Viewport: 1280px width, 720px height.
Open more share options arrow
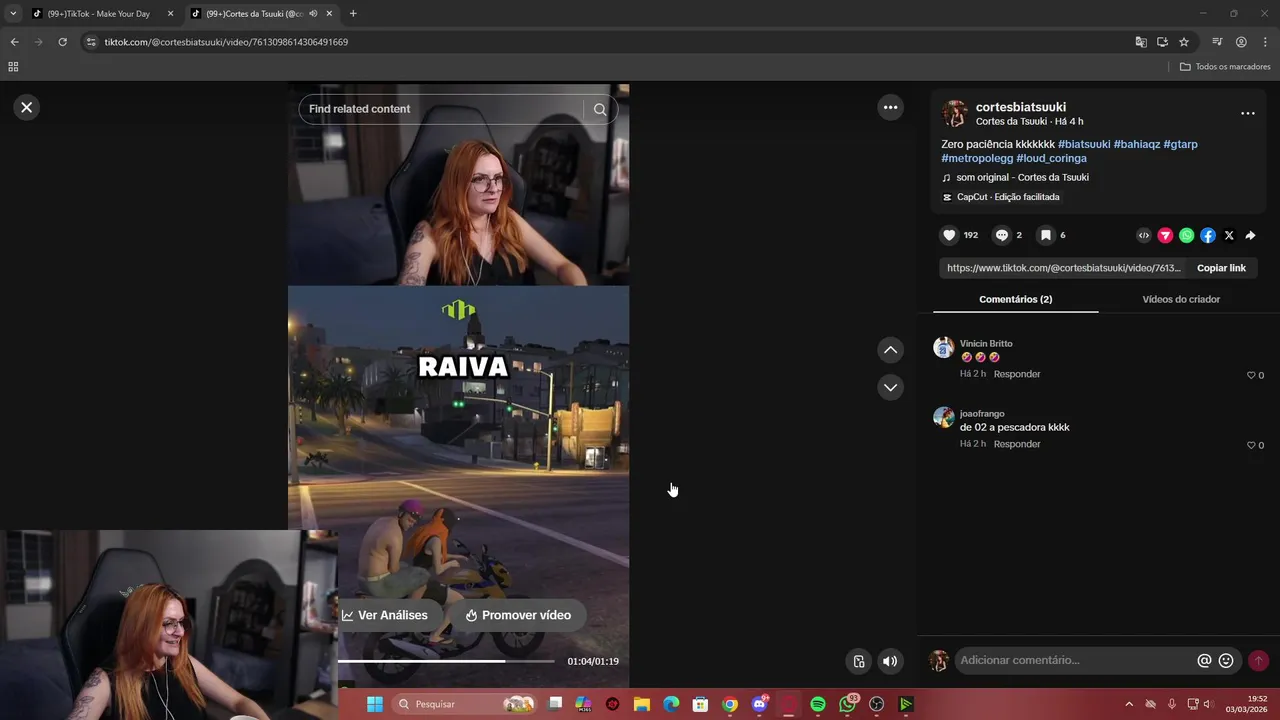point(1250,236)
